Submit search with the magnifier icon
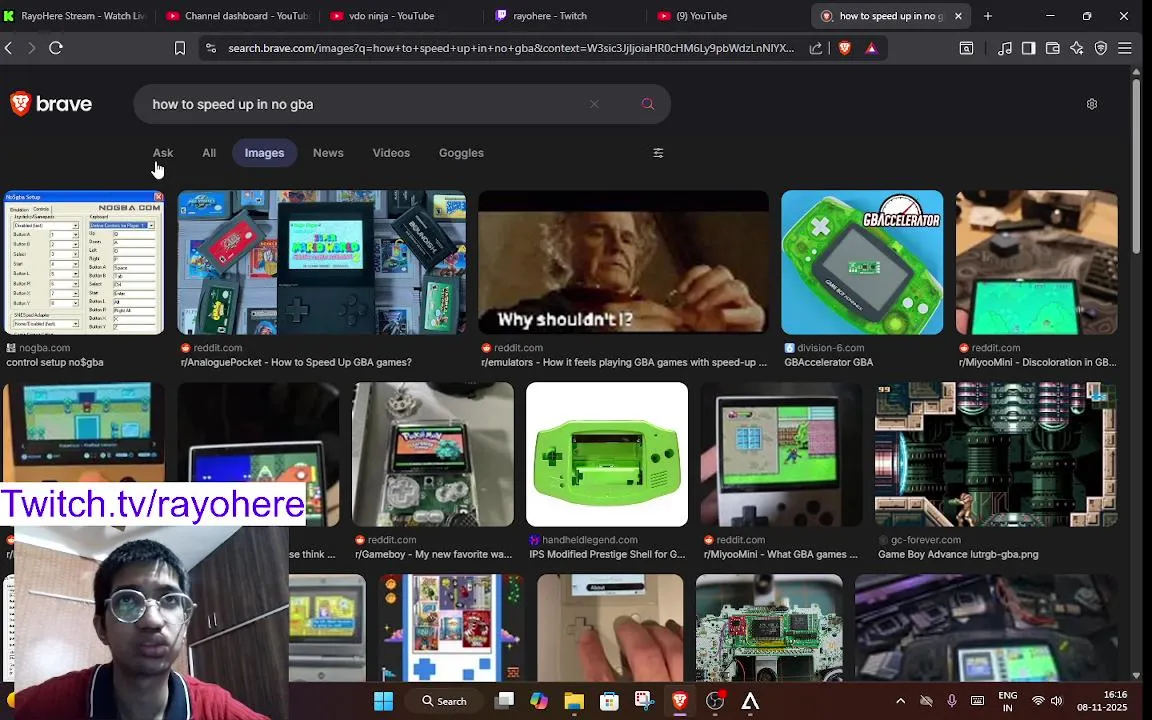The width and height of the screenshot is (1152, 720). point(647,104)
